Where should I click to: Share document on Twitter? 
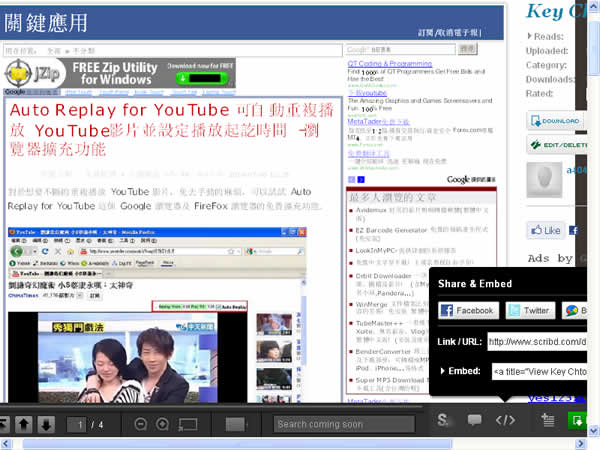click(529, 310)
